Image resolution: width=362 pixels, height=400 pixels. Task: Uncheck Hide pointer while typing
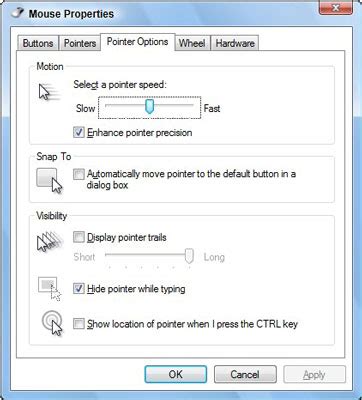[x=79, y=288]
